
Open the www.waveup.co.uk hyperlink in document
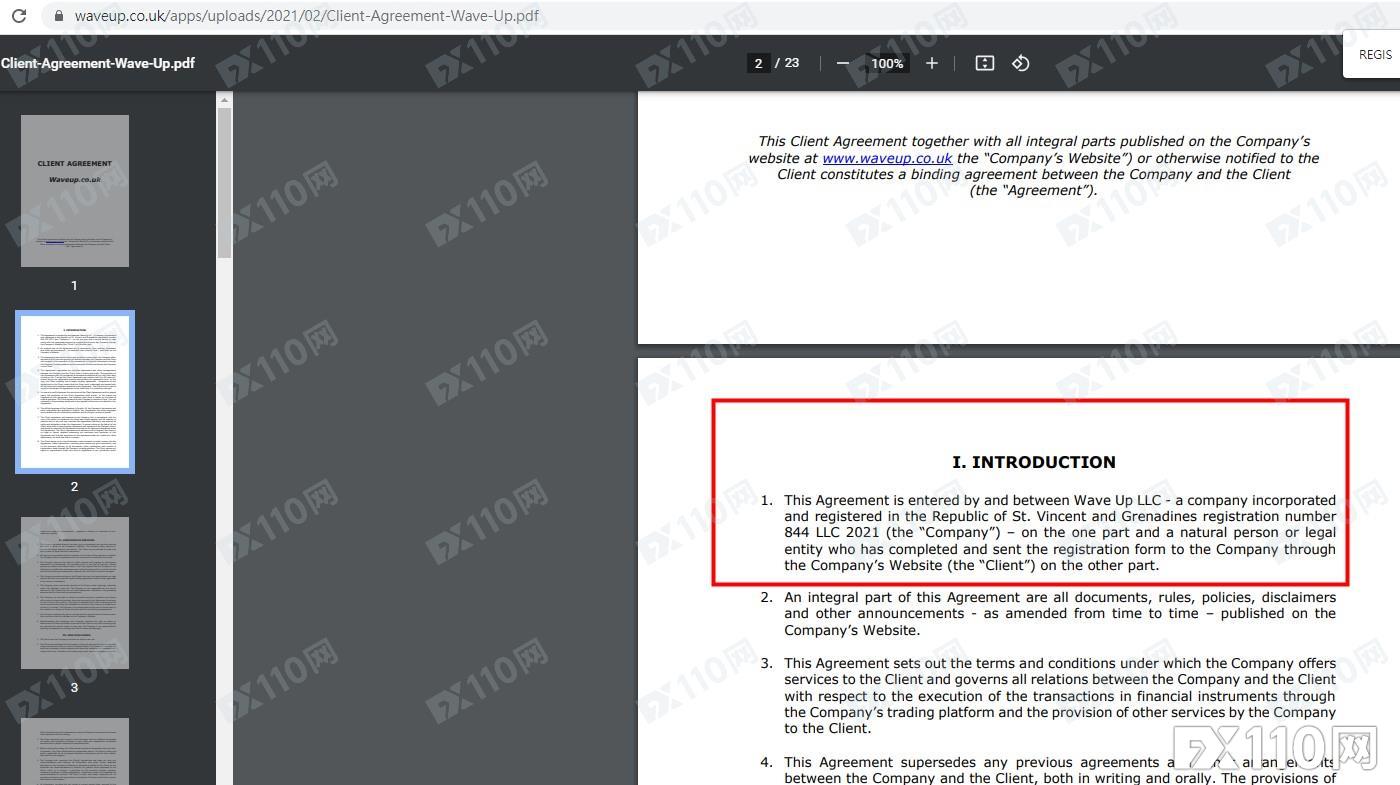(887, 158)
